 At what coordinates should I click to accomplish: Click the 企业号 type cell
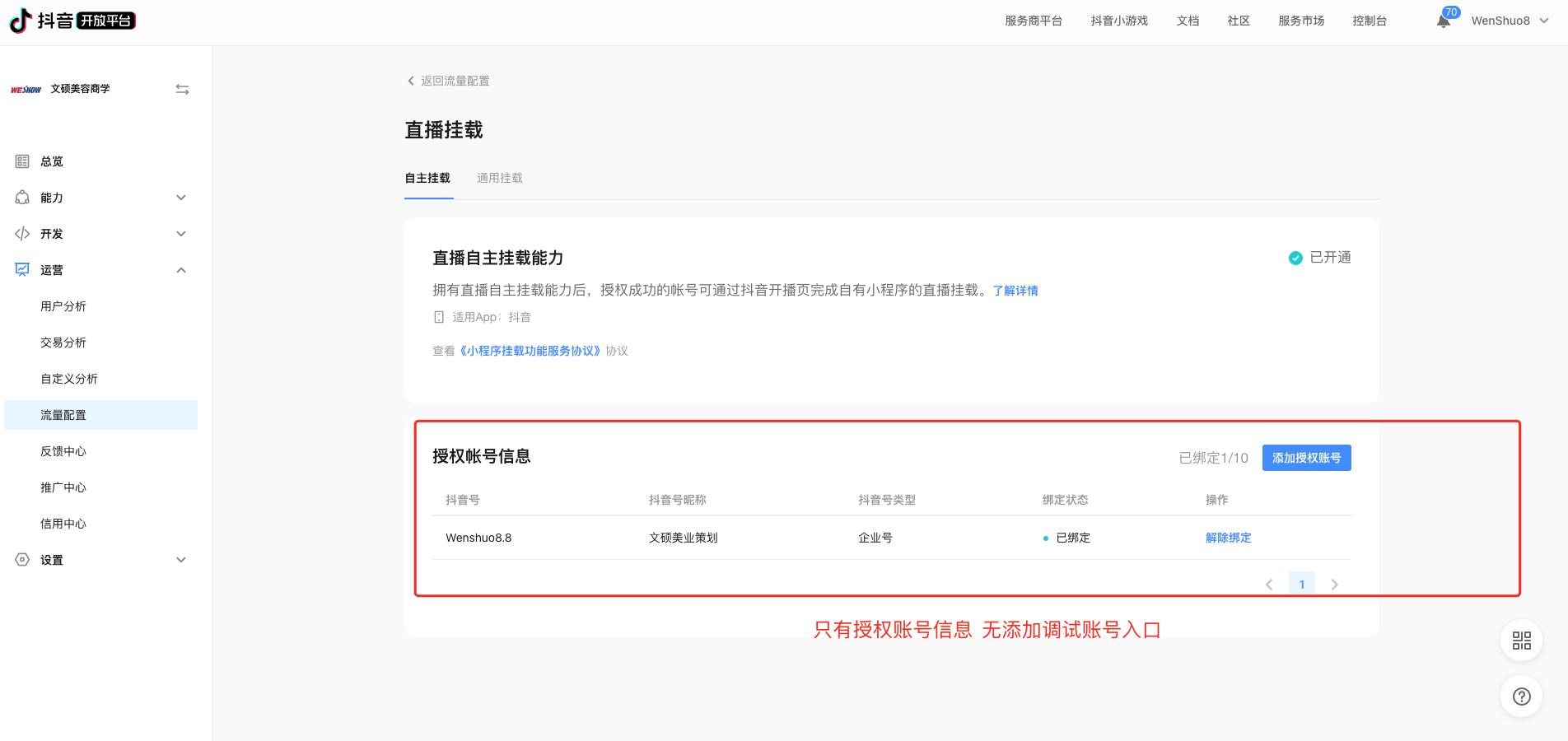pos(875,538)
